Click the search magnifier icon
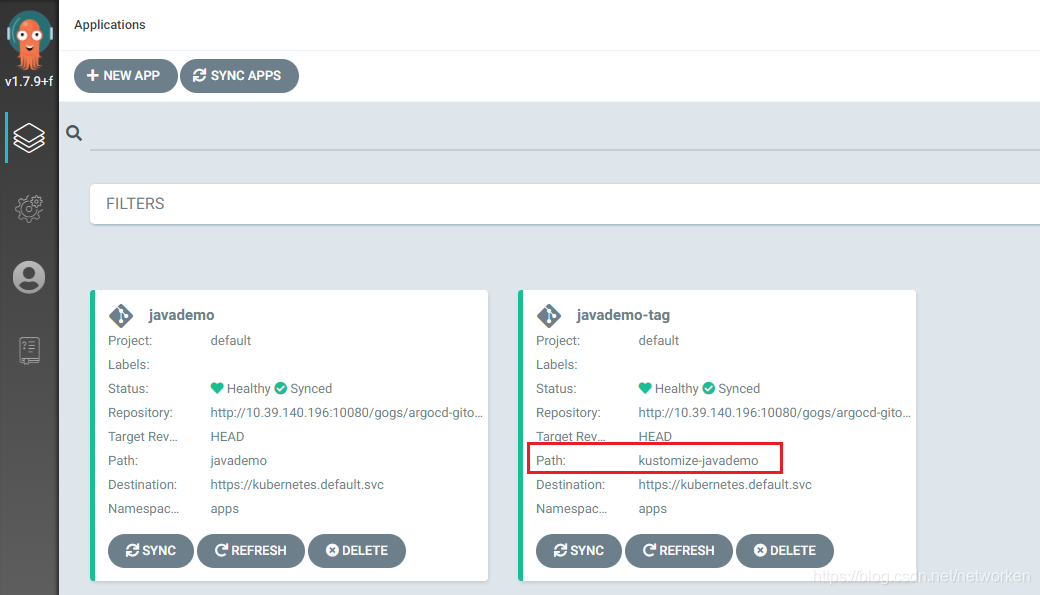Image resolution: width=1040 pixels, height=595 pixels. tap(74, 133)
